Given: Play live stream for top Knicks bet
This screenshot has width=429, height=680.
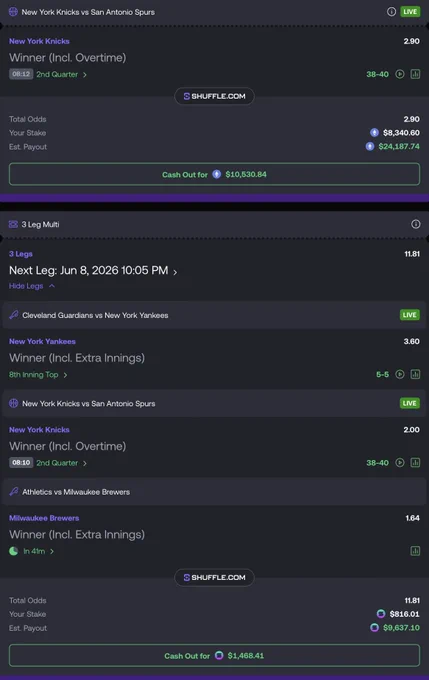Looking at the screenshot, I should click(400, 74).
